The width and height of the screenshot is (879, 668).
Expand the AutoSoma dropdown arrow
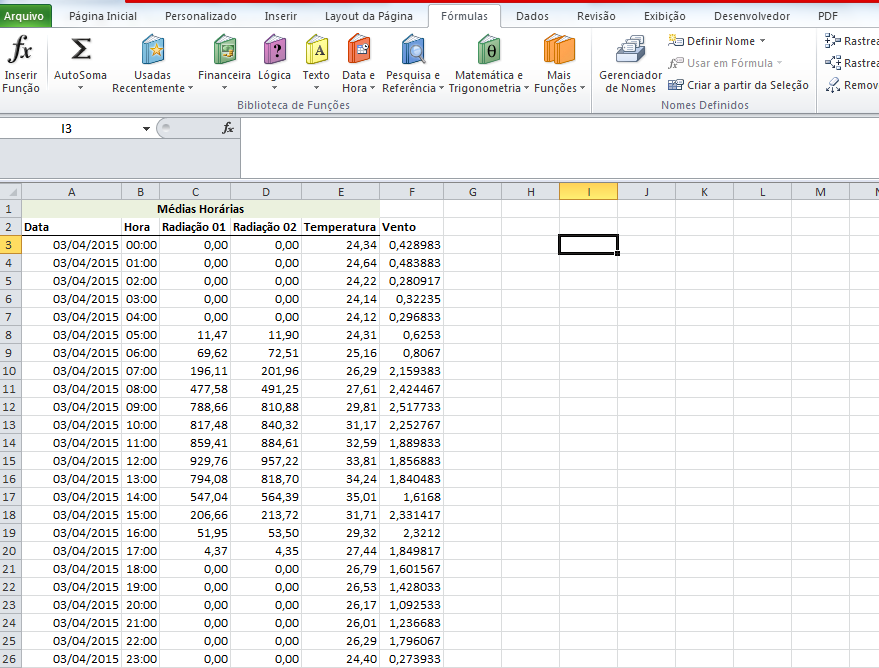point(80,88)
